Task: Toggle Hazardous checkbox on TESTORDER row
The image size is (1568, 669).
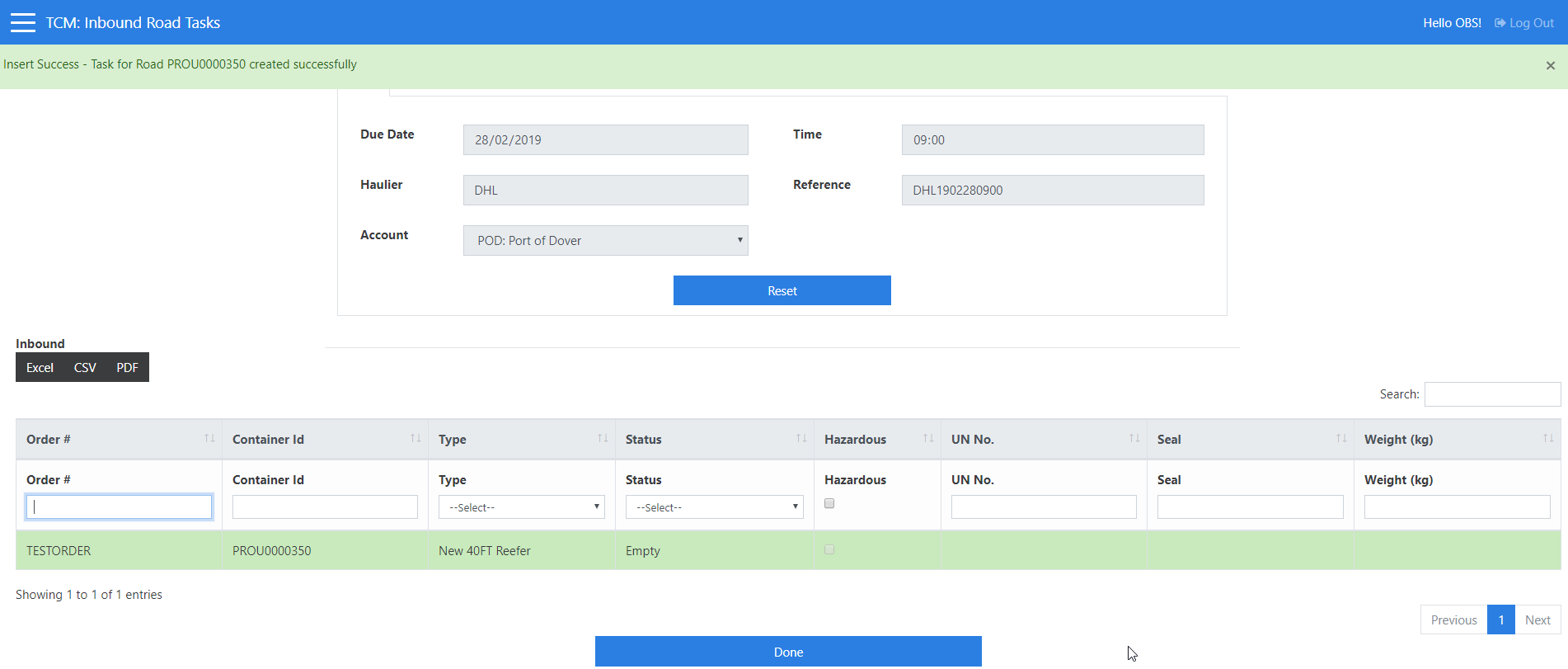Action: pos(829,549)
